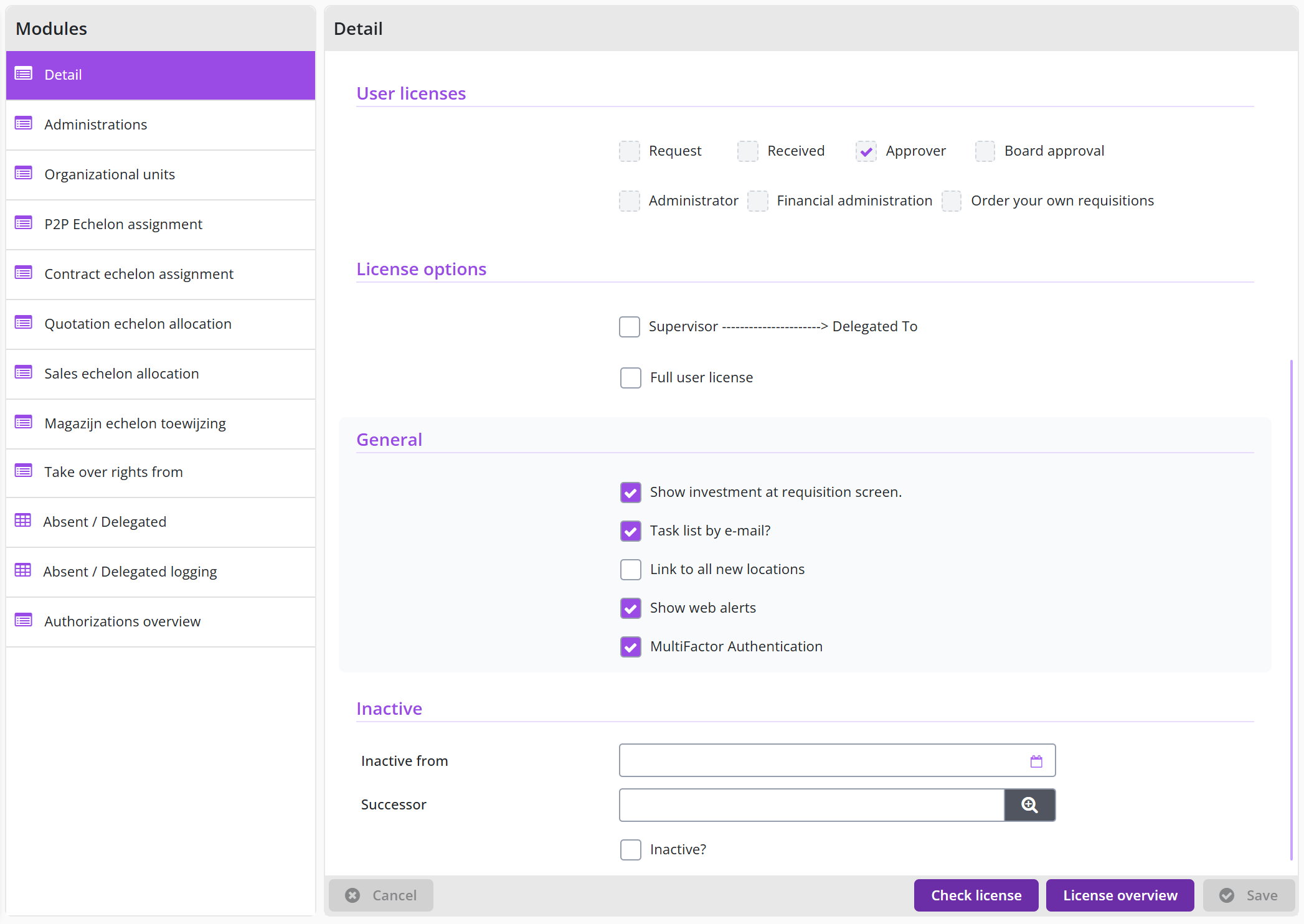Enable the Full user license checkbox
Viewport: 1304px width, 924px height.
point(631,378)
